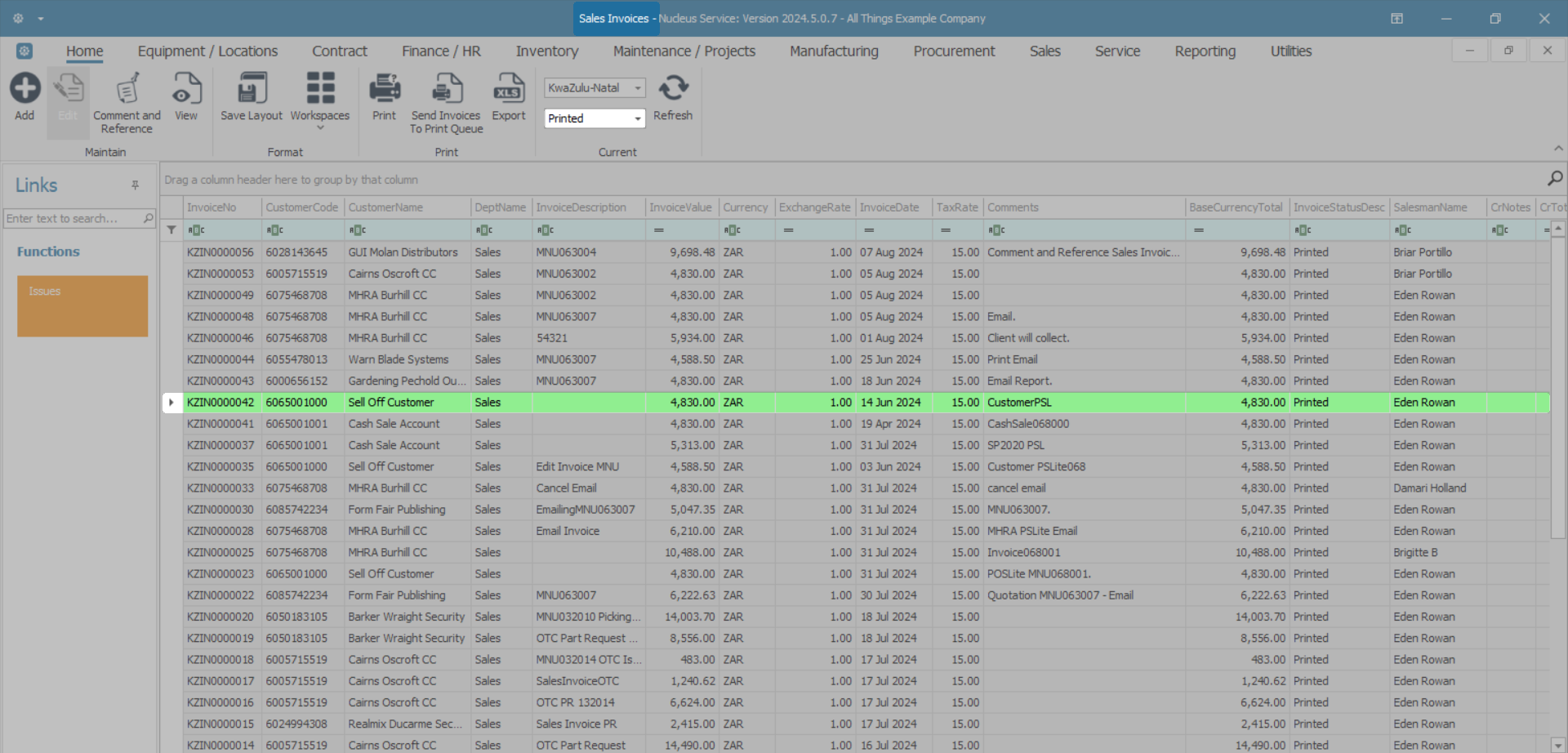Sort by the InvoiceDate column header
This screenshot has width=1568, height=753.
[x=889, y=207]
